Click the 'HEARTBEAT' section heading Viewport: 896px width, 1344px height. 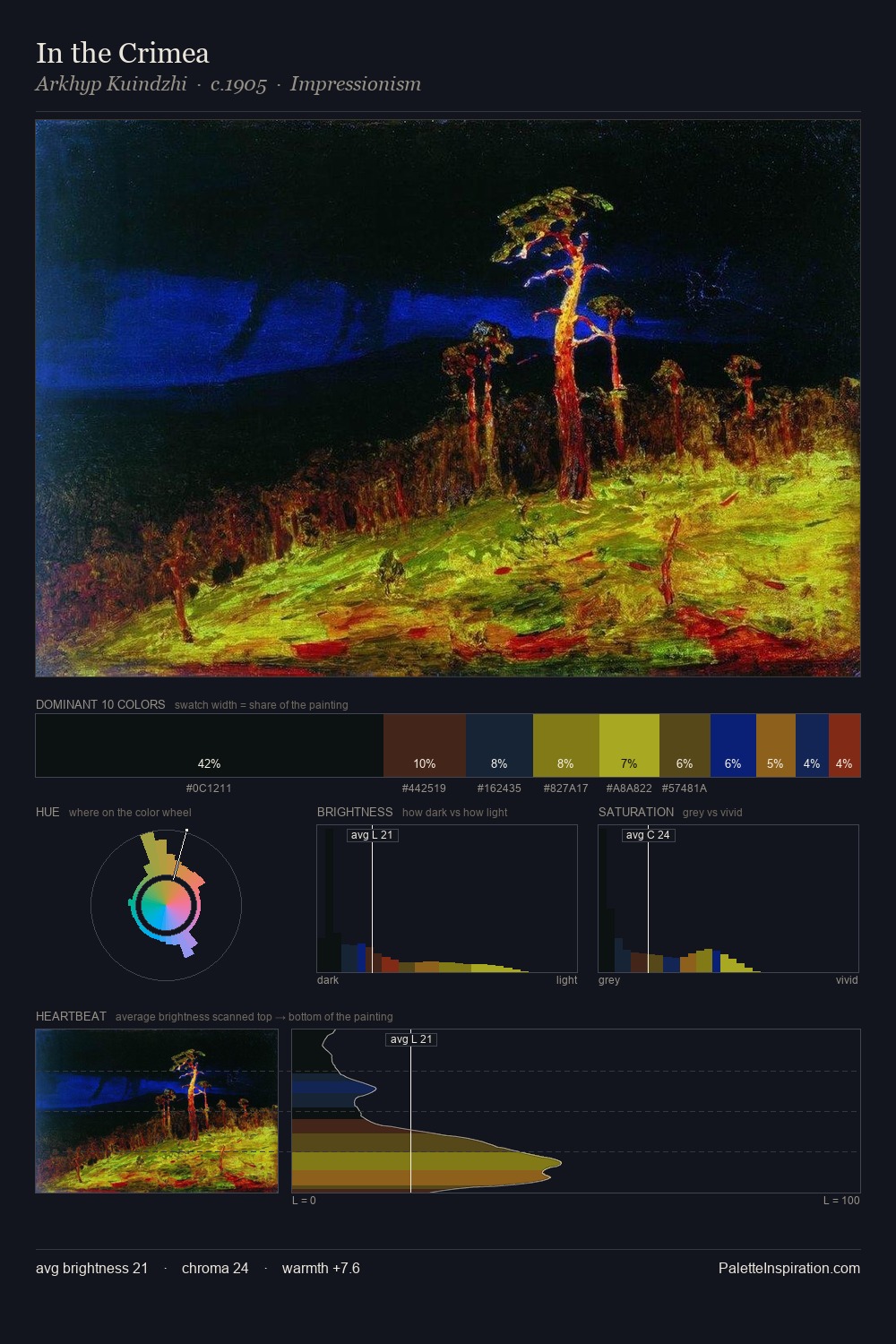pyautogui.click(x=71, y=1016)
